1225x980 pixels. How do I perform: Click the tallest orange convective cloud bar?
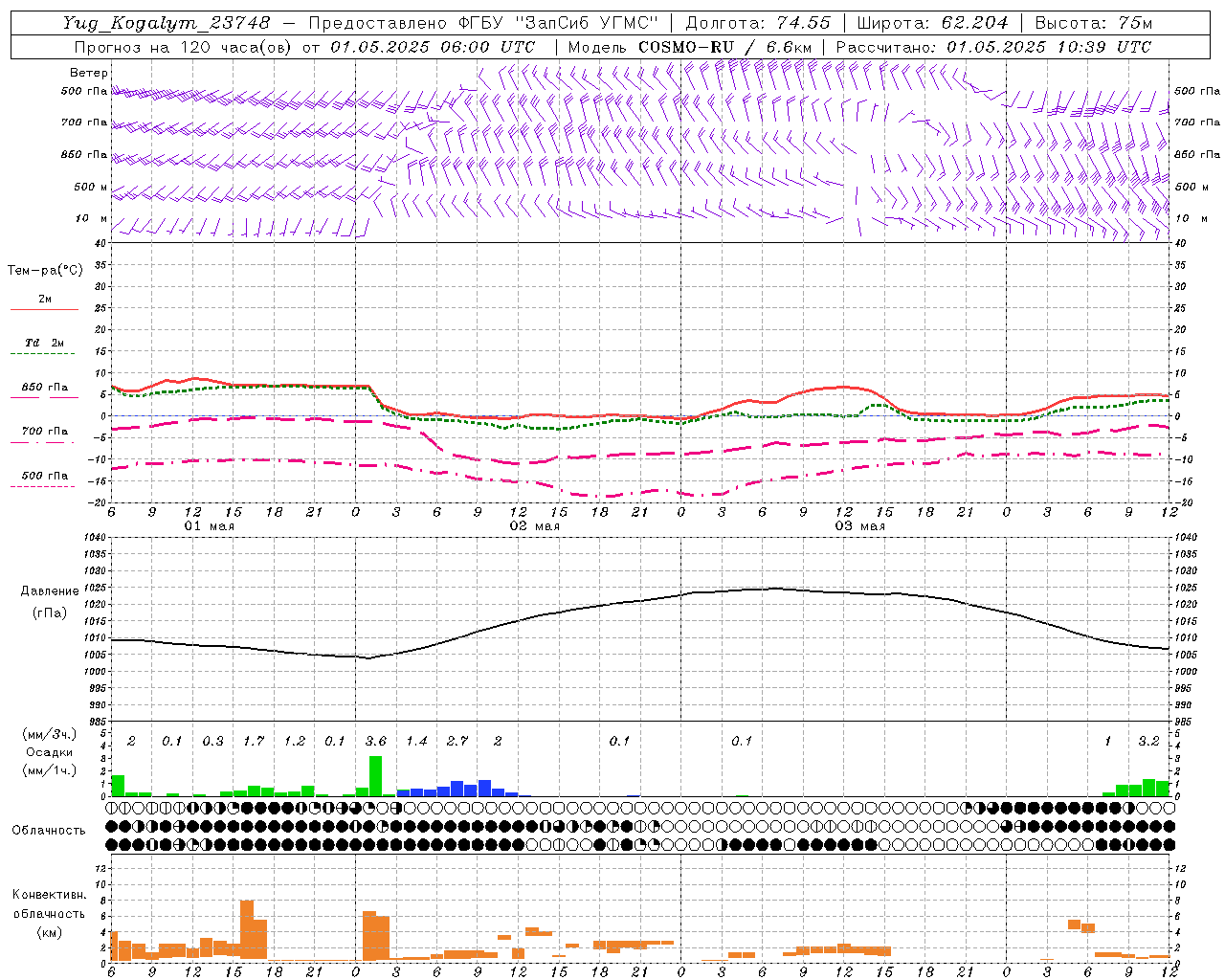tap(247, 929)
